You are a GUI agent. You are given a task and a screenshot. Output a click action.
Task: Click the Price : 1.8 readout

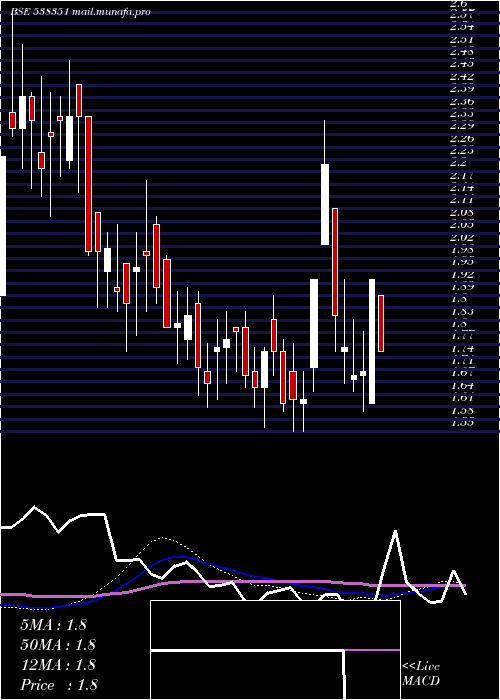click(x=59, y=685)
